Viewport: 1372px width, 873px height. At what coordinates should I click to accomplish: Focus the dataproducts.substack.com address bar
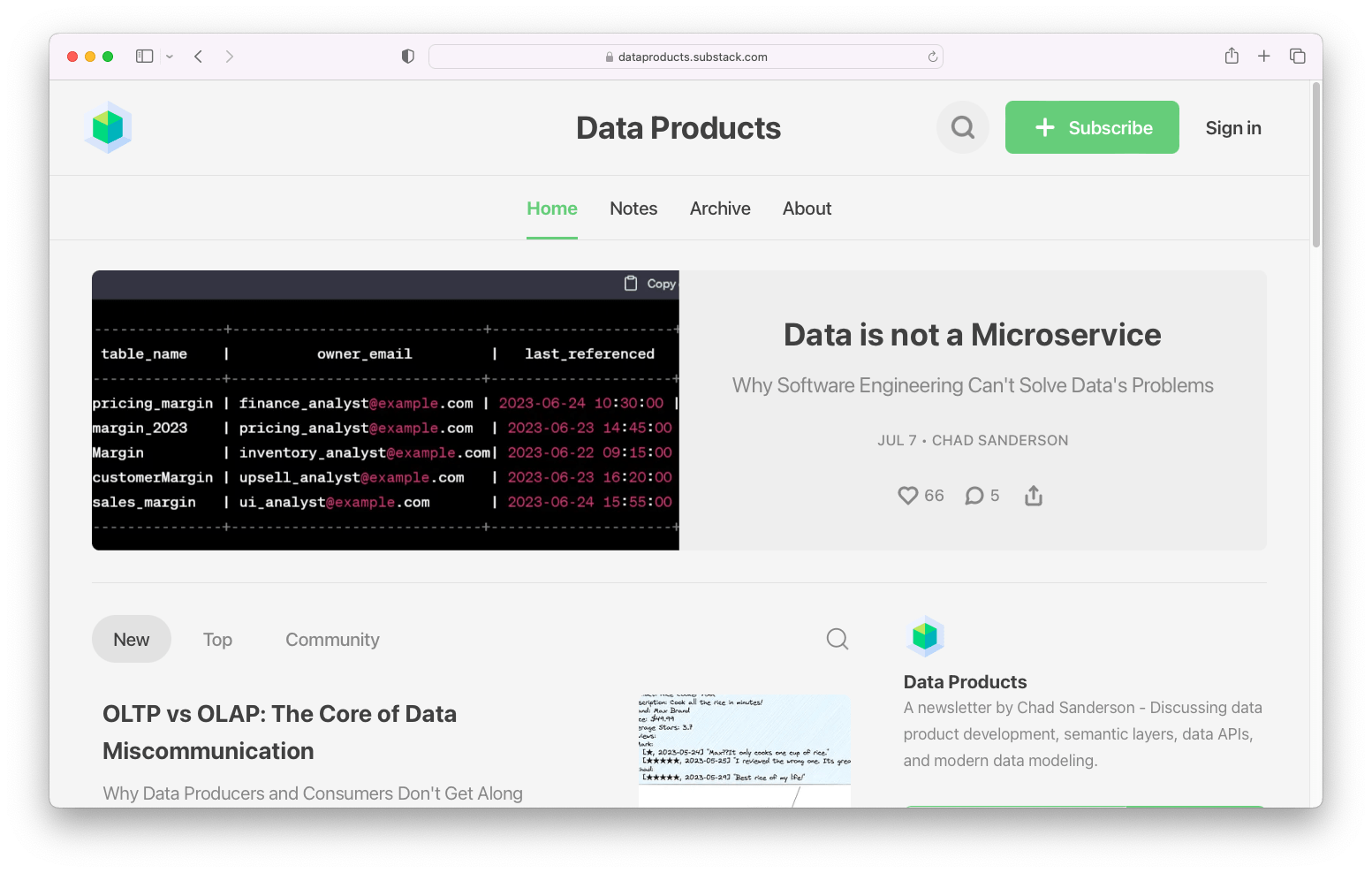click(x=686, y=57)
